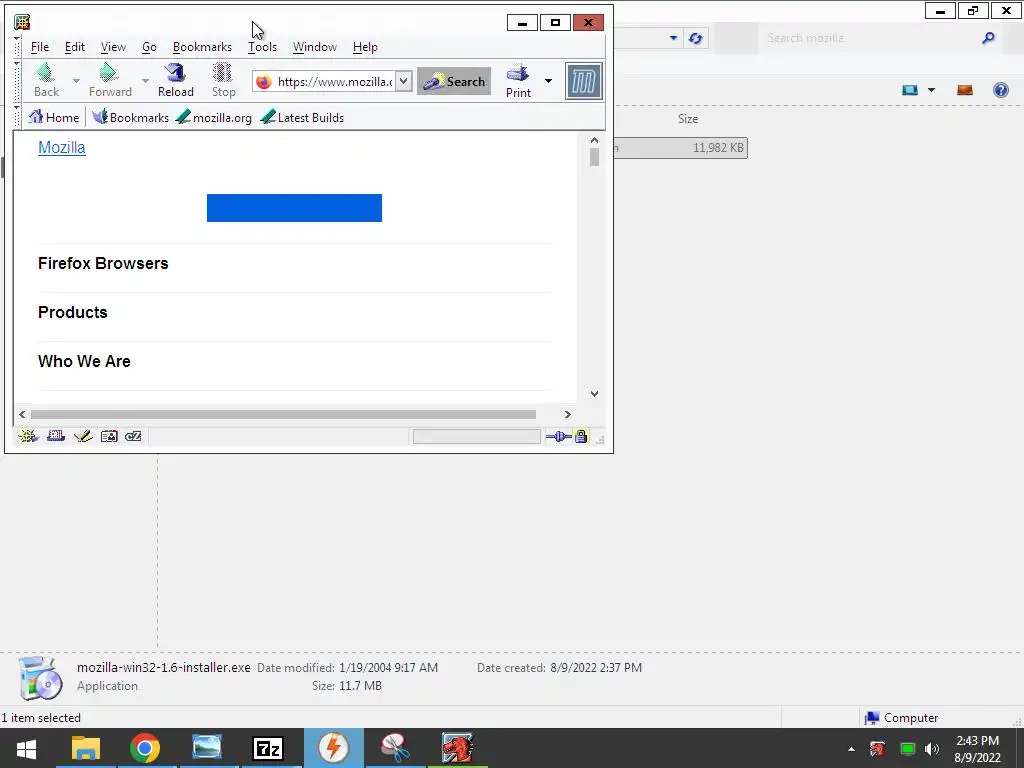Click the Explorer search magnifier icon

989,39
